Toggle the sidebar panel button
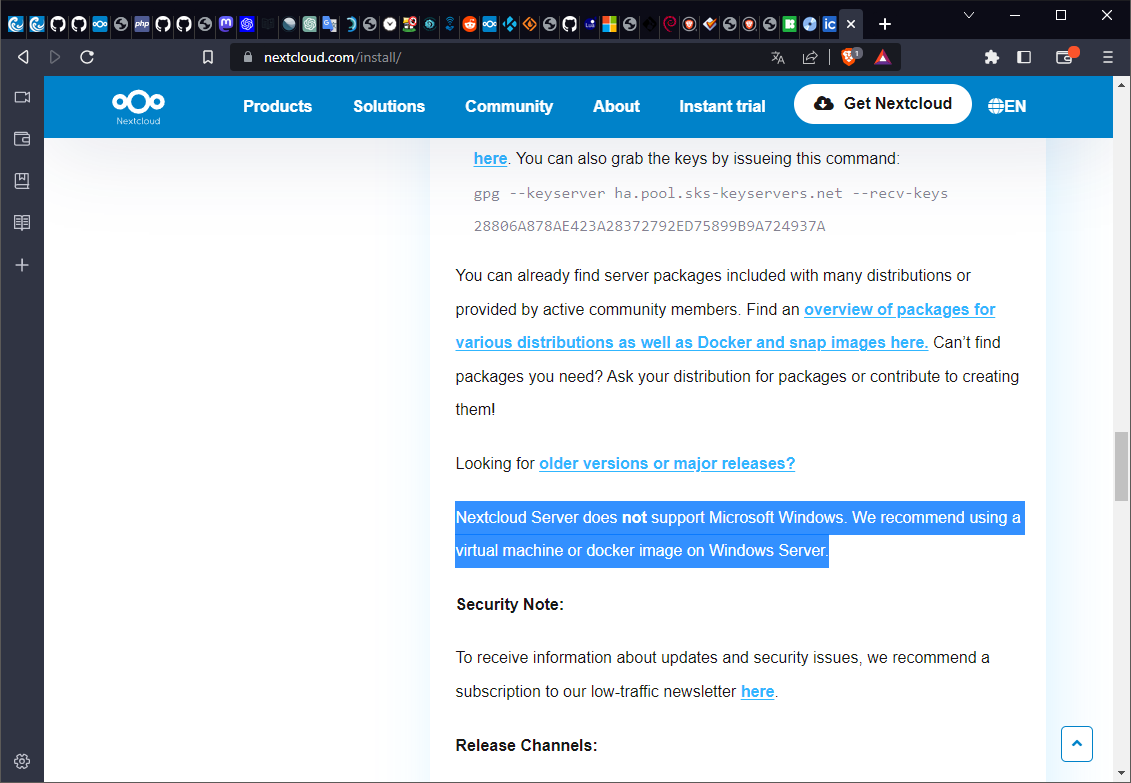Viewport: 1131px width, 783px height. click(1024, 57)
